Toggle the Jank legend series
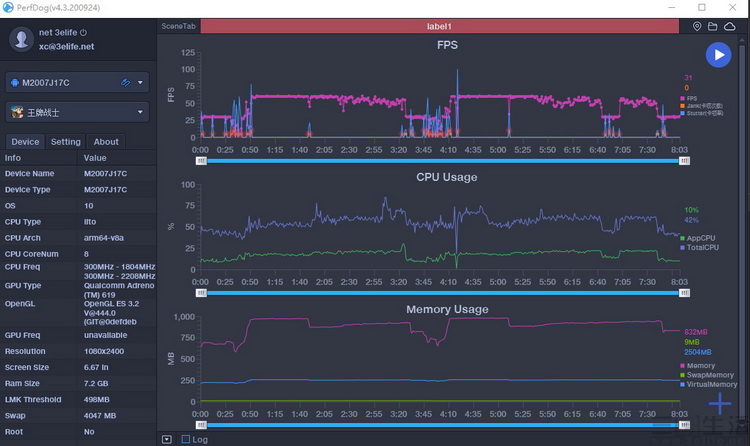Screen dimensions: 750x446 [701, 106]
